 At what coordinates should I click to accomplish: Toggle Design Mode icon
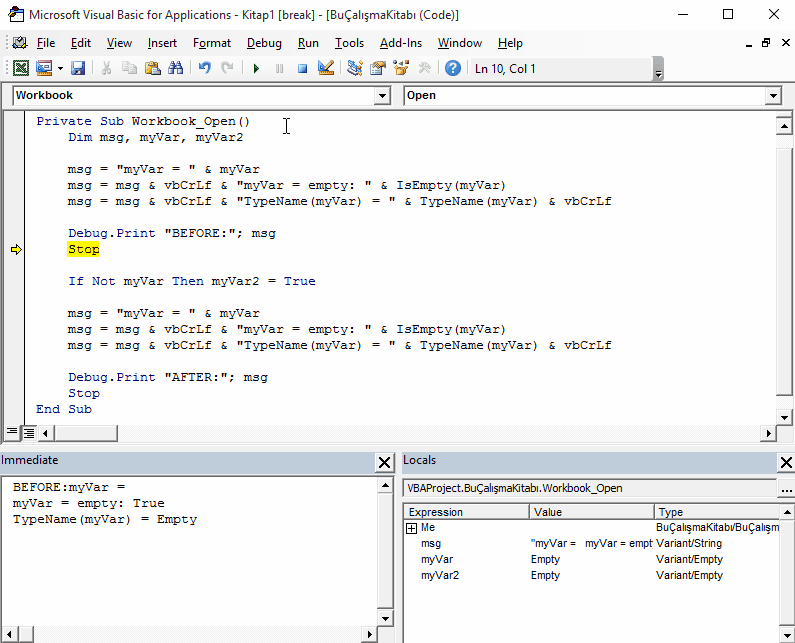pyautogui.click(x=326, y=68)
